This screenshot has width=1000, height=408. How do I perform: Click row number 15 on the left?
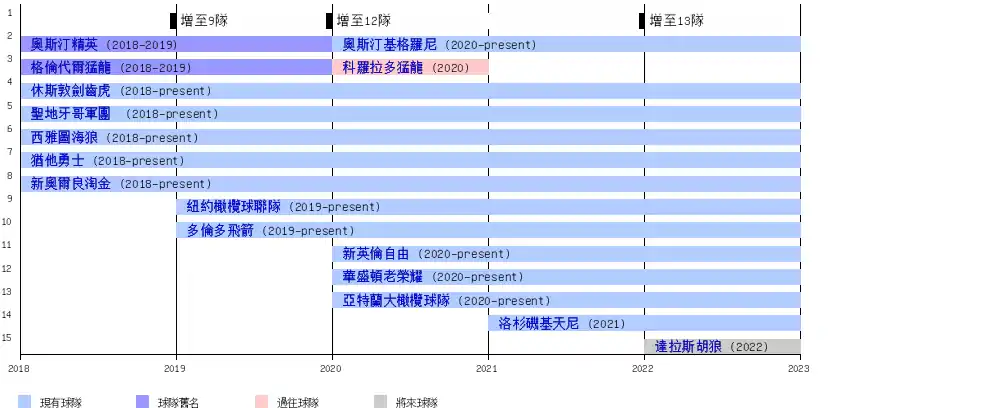[8, 337]
